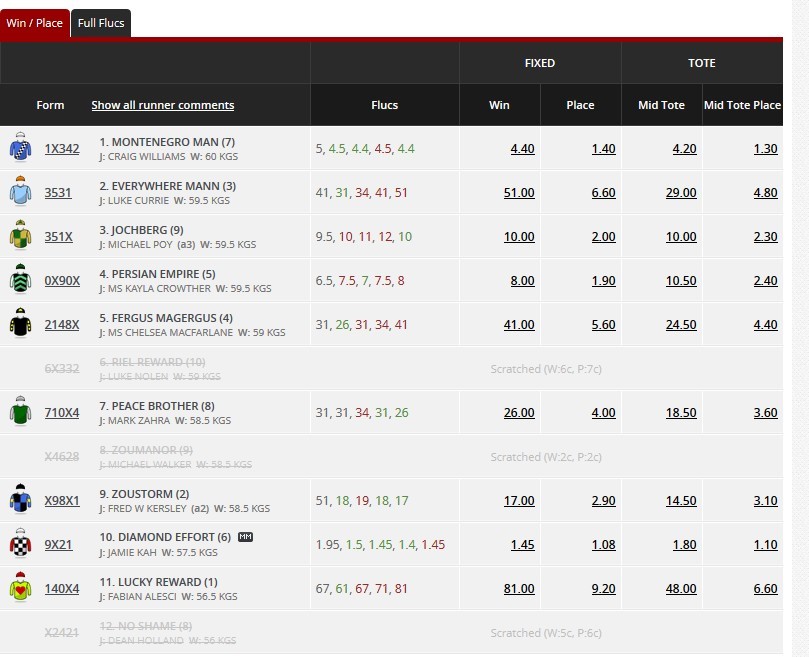This screenshot has height=657, width=809.
Task: Click Fergus Magergus jockey silks icon
Action: (x=21, y=323)
